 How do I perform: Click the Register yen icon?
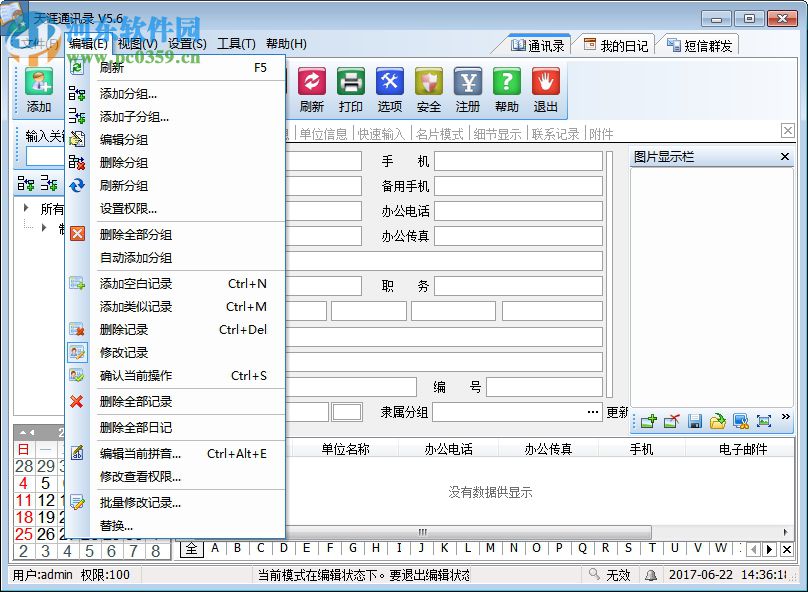pos(468,81)
